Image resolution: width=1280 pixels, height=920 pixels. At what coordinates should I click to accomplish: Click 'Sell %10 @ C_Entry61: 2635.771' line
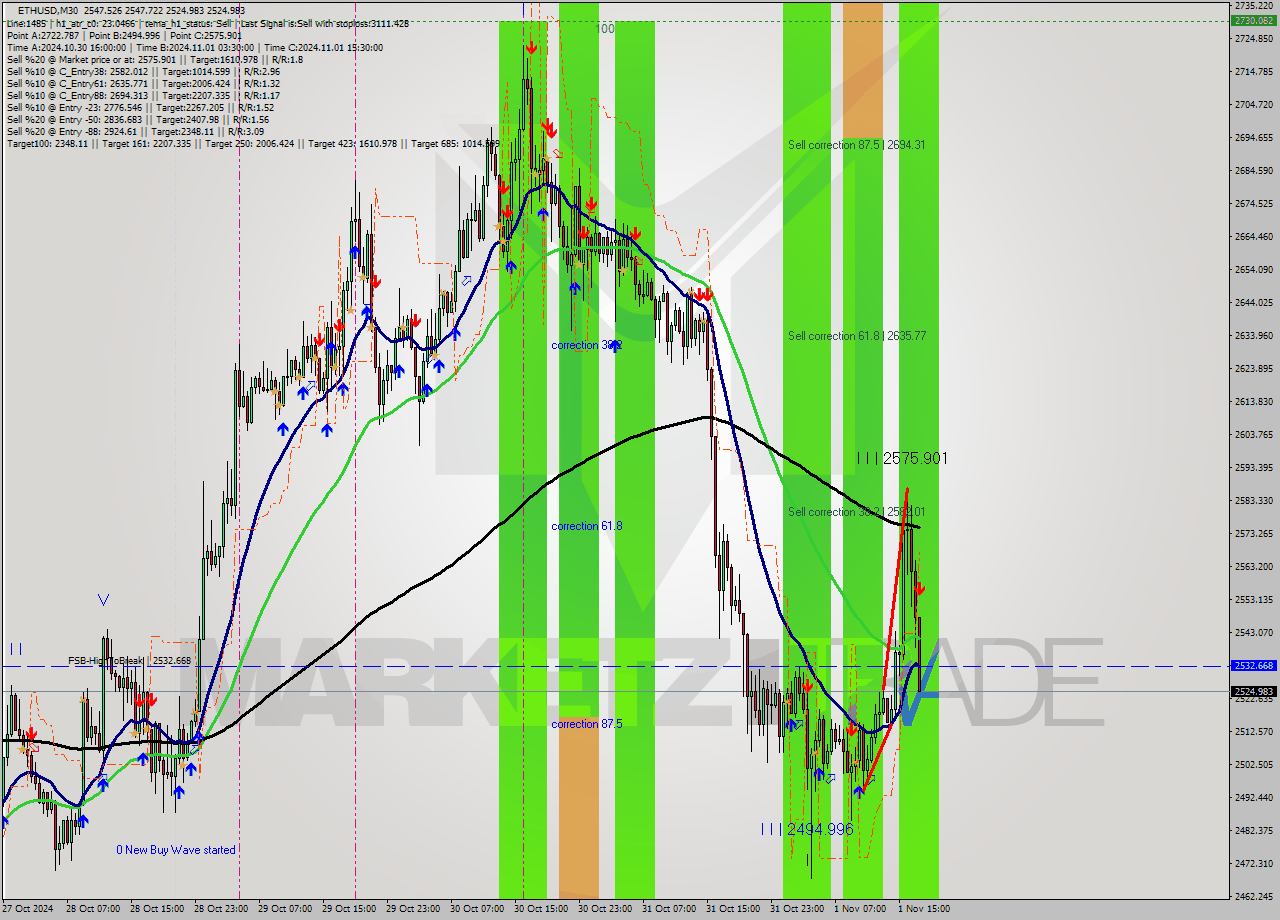143,83
